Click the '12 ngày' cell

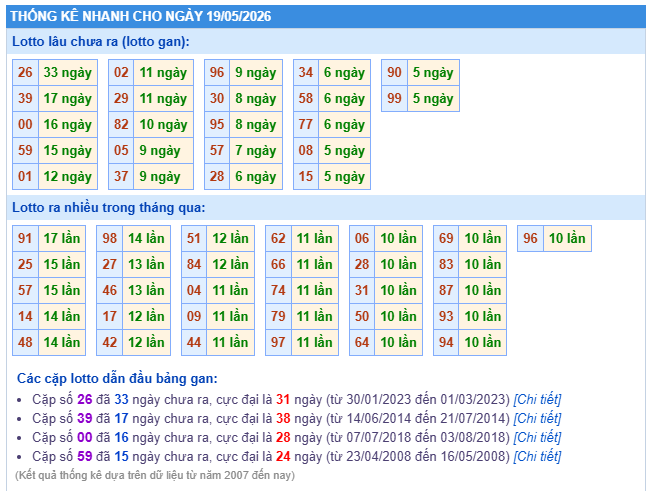pyautogui.click(x=68, y=177)
